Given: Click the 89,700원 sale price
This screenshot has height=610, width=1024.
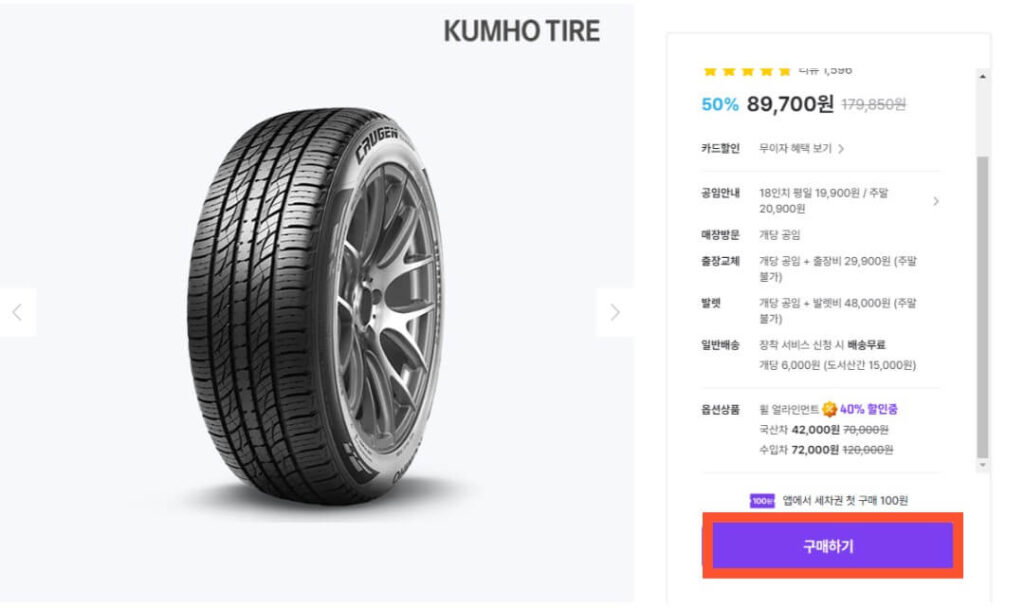Looking at the screenshot, I should (790, 103).
